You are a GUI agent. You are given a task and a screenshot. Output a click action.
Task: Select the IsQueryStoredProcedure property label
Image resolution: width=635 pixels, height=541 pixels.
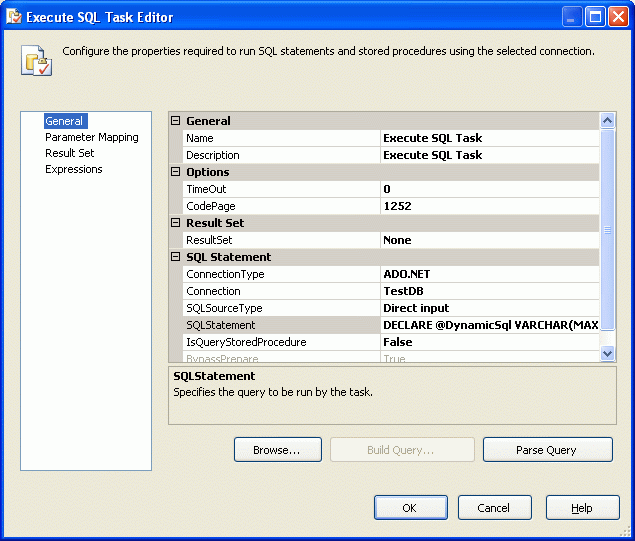281,342
